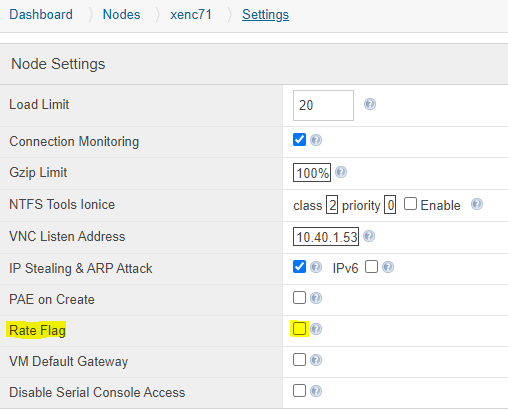Enable Disable Serial Console Access checkbox
This screenshot has height=410, width=508.
point(299,391)
